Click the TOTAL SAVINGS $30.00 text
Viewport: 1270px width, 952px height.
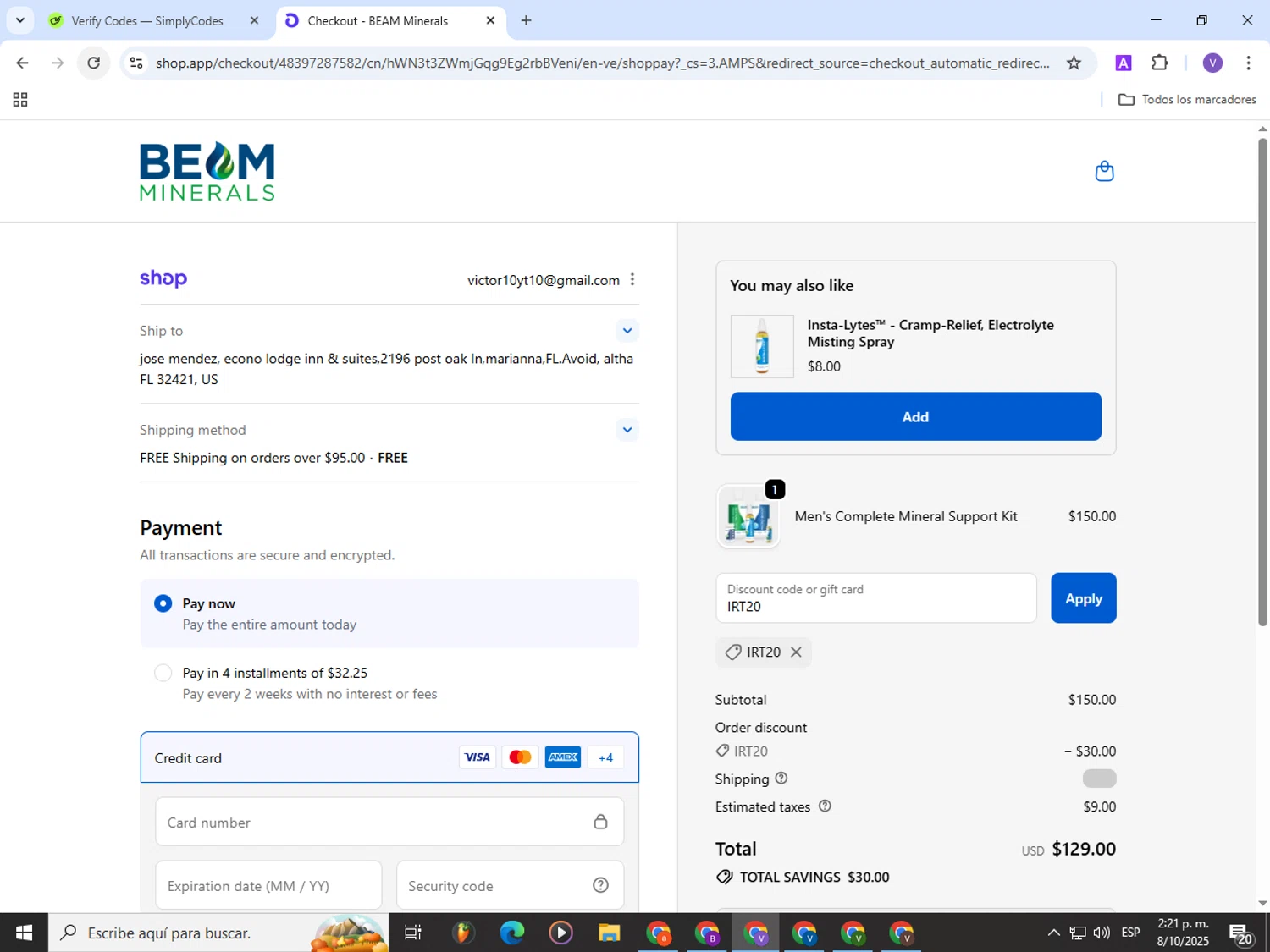pyautogui.click(x=814, y=877)
